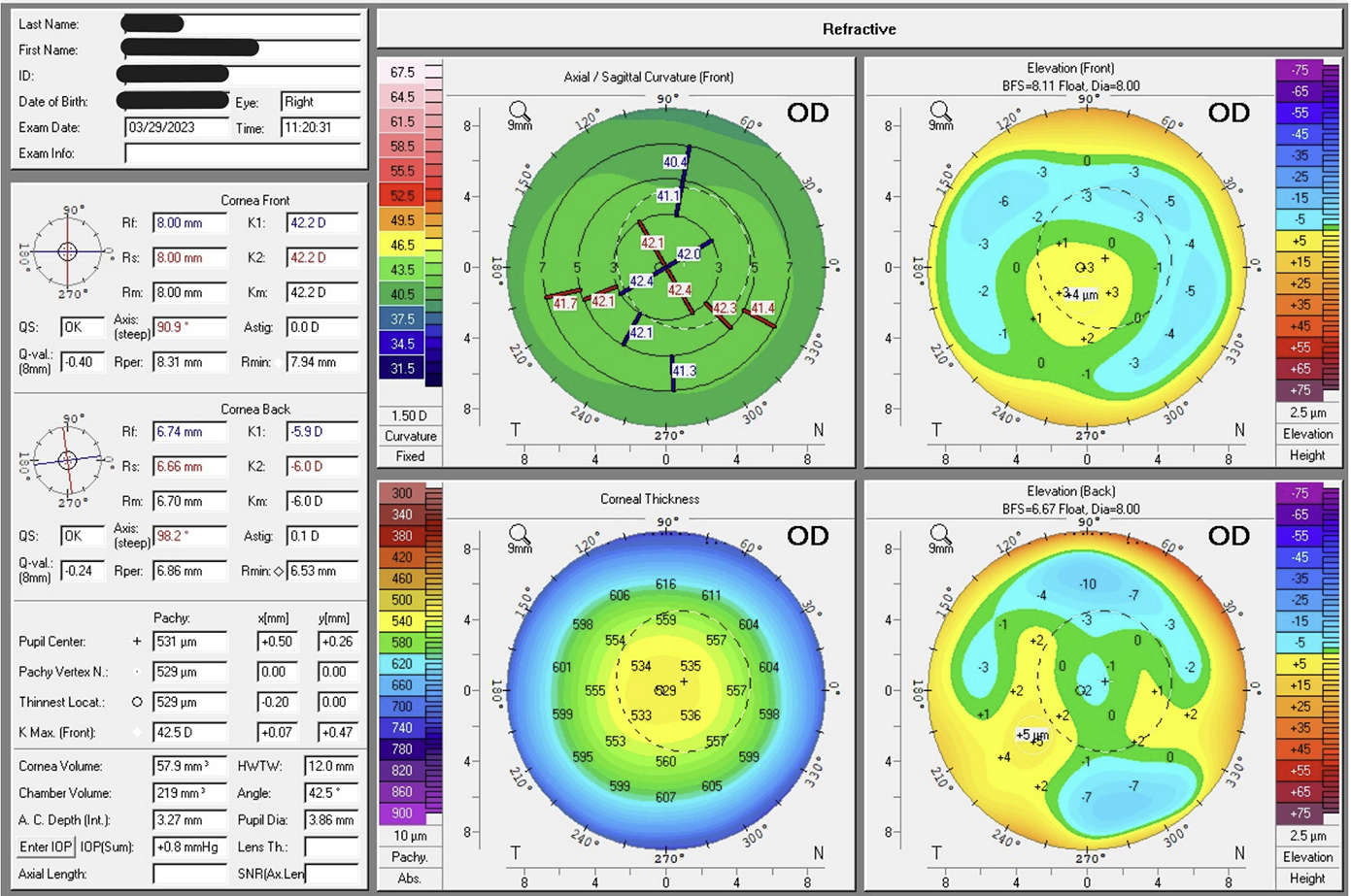The width and height of the screenshot is (1351, 896).
Task: Click magnifier icon on Elevation (Front) map
Action: pos(939,111)
